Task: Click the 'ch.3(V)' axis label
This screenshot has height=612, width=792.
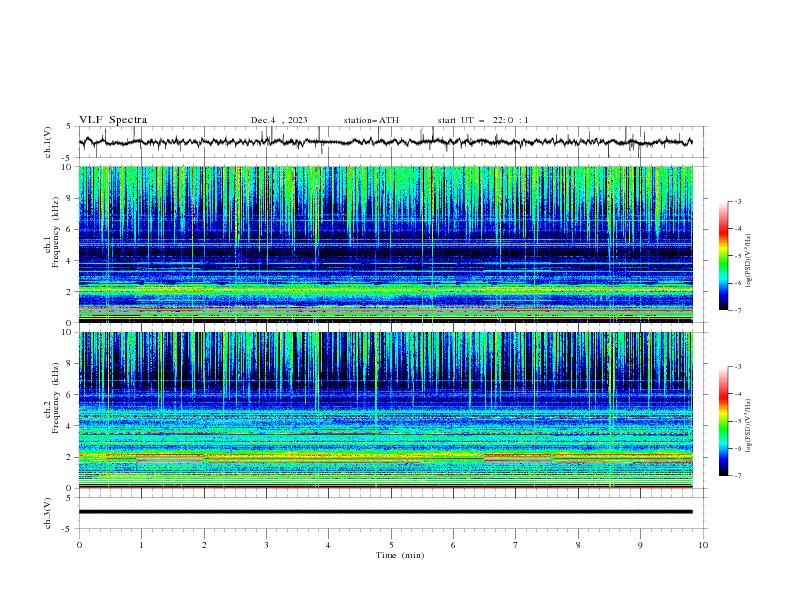Action: pyautogui.click(x=47, y=514)
